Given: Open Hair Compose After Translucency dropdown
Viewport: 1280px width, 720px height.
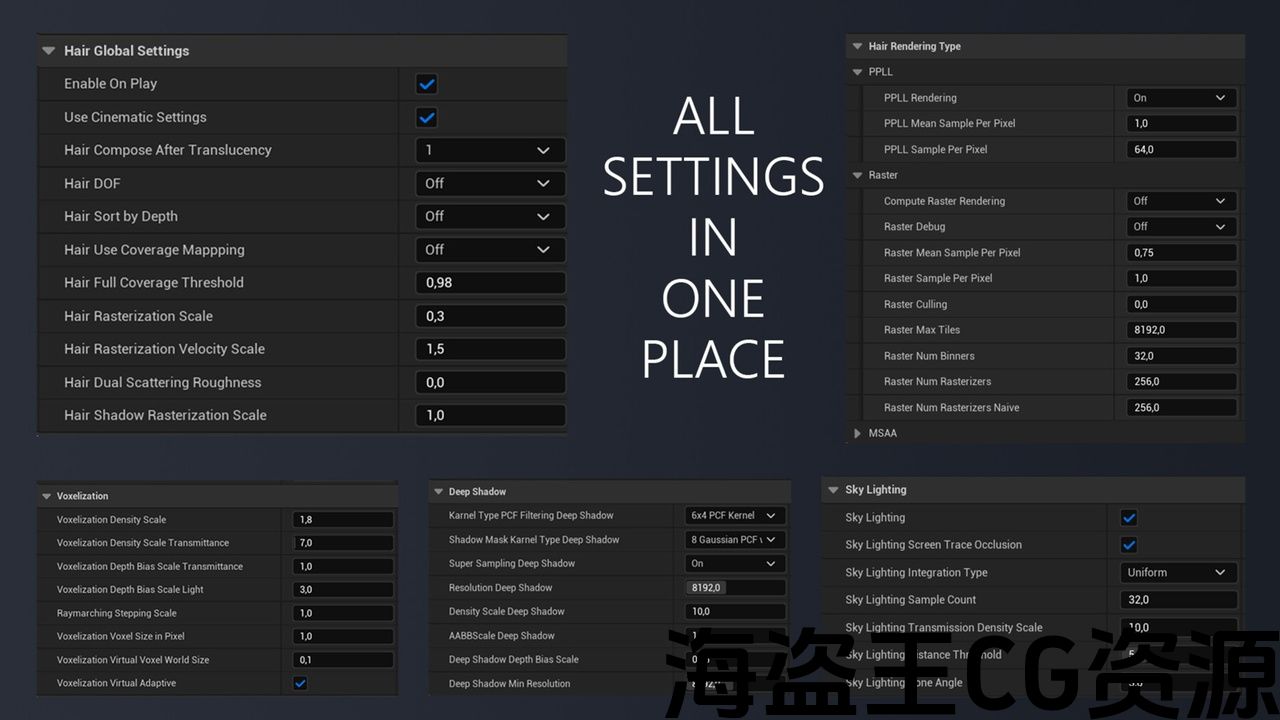Looking at the screenshot, I should point(490,150).
